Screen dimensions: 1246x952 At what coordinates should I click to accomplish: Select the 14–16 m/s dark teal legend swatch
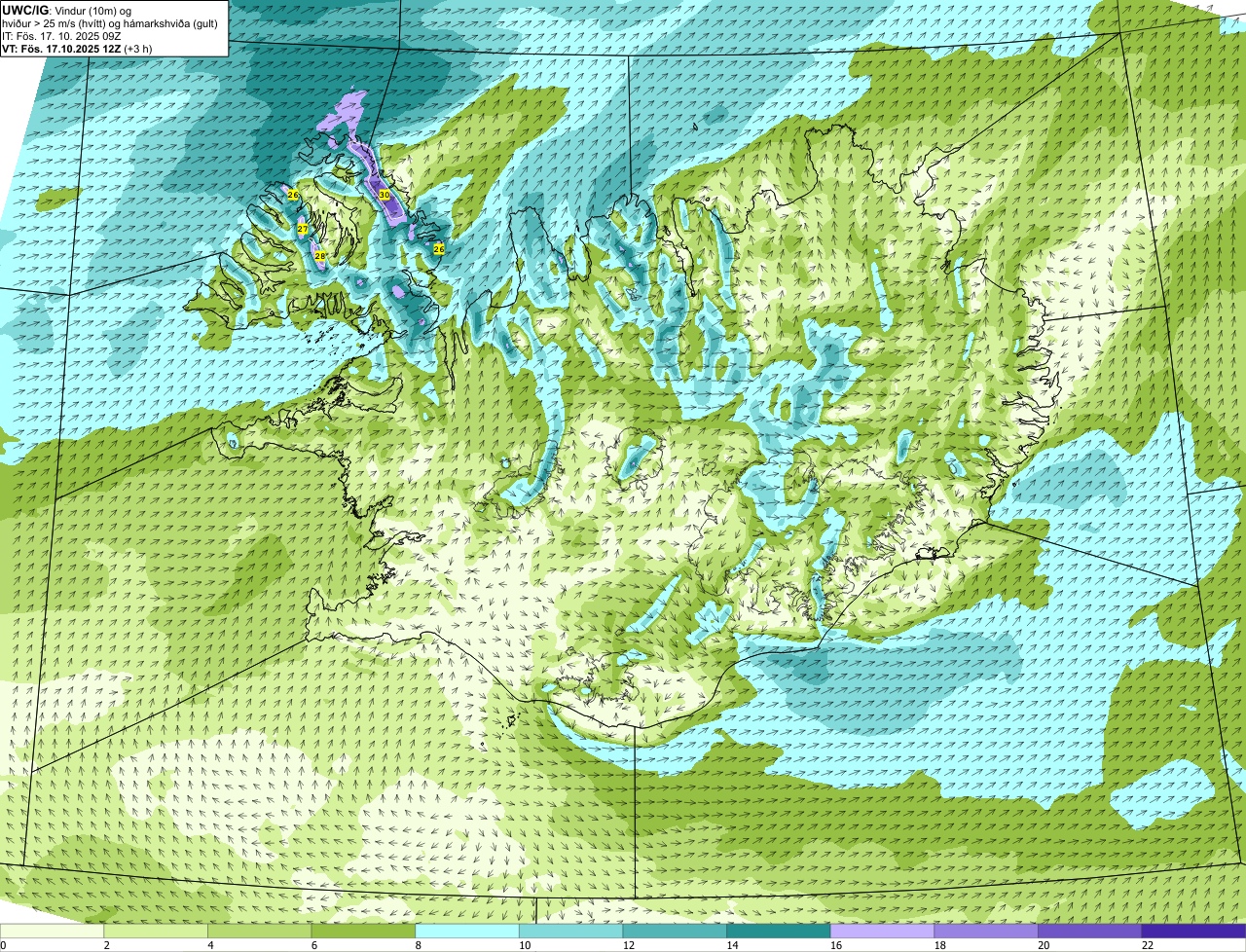click(779, 931)
